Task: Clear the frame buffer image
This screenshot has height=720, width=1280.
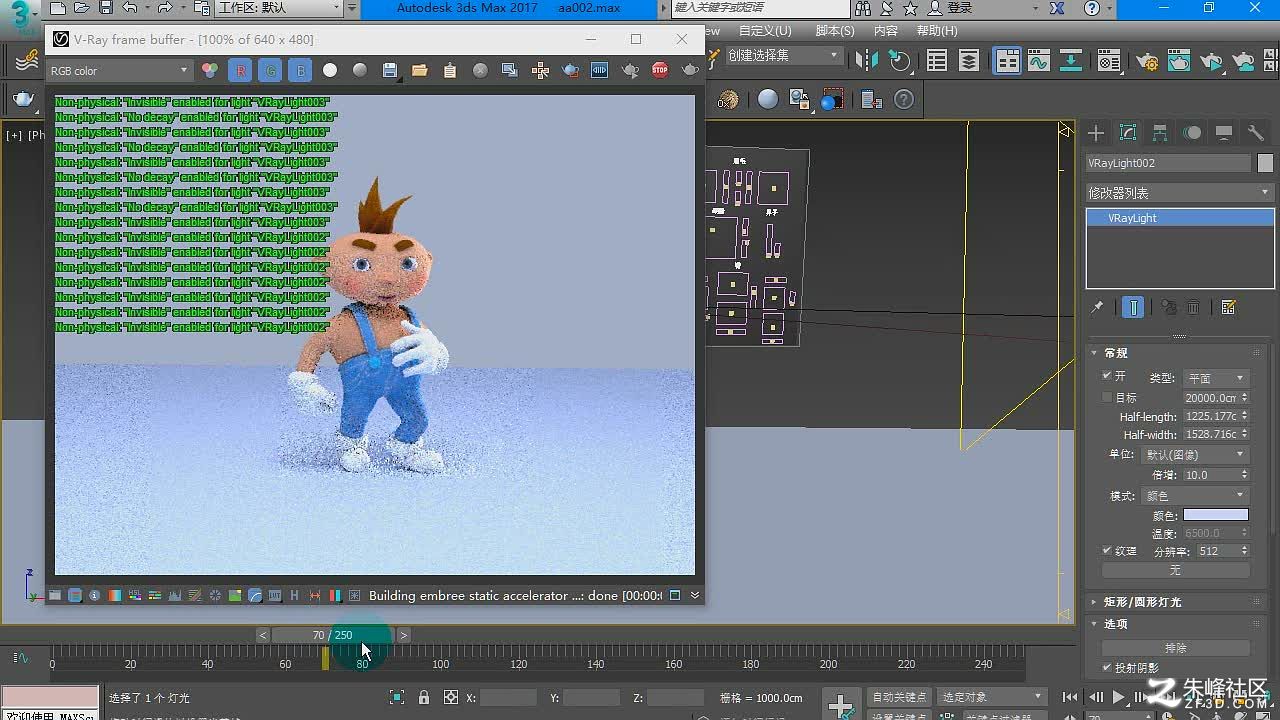Action: [x=480, y=70]
